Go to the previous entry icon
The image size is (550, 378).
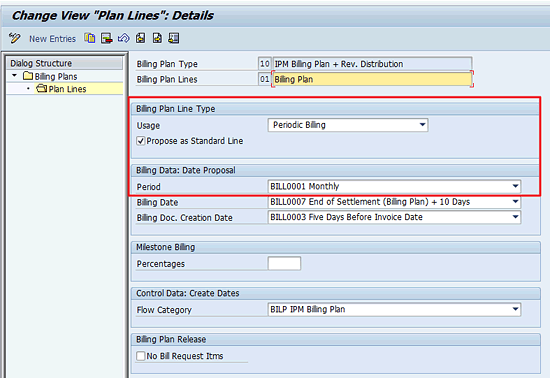(x=141, y=38)
